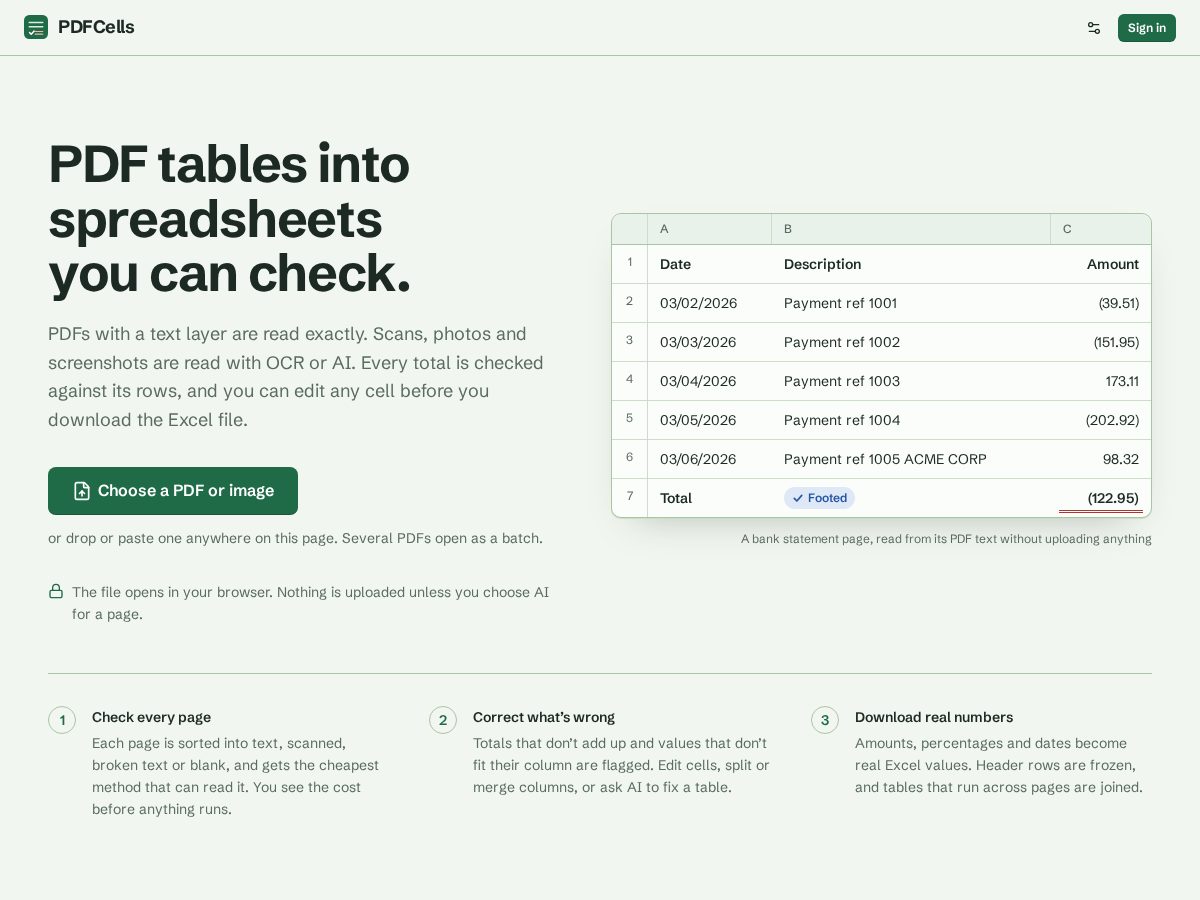The image size is (1200, 900).
Task: Click the lock icon beside privacy note
Action: (56, 591)
